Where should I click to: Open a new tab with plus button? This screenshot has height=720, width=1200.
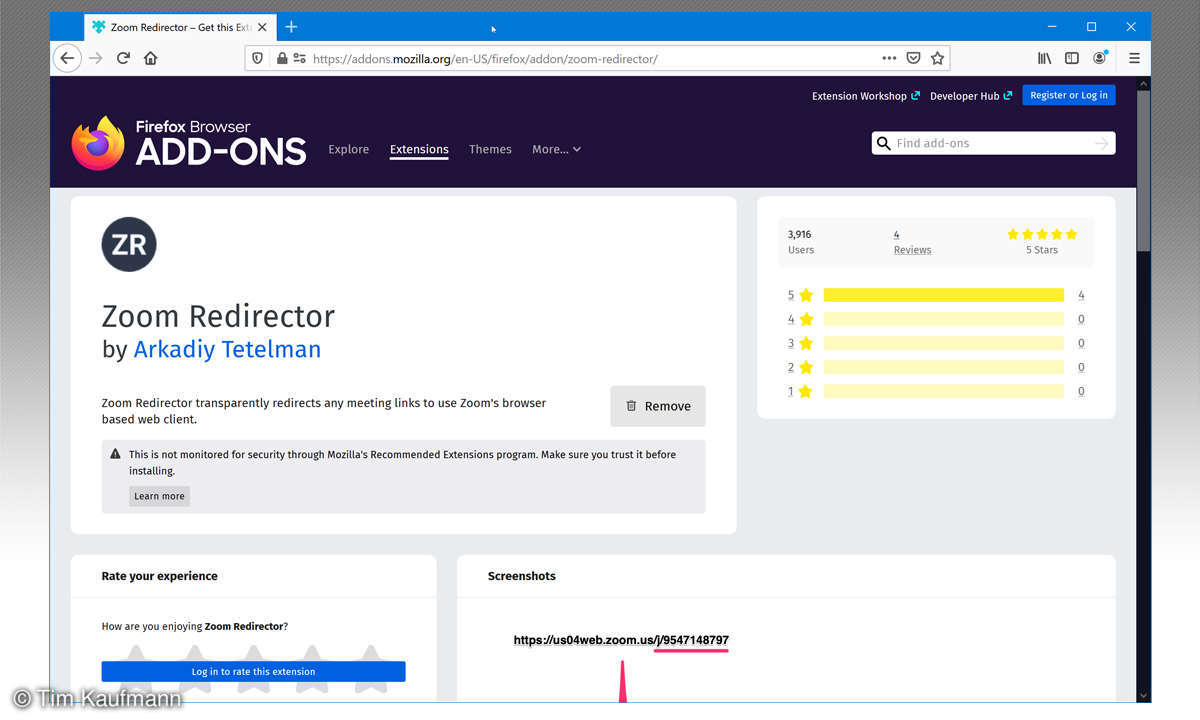(x=291, y=27)
